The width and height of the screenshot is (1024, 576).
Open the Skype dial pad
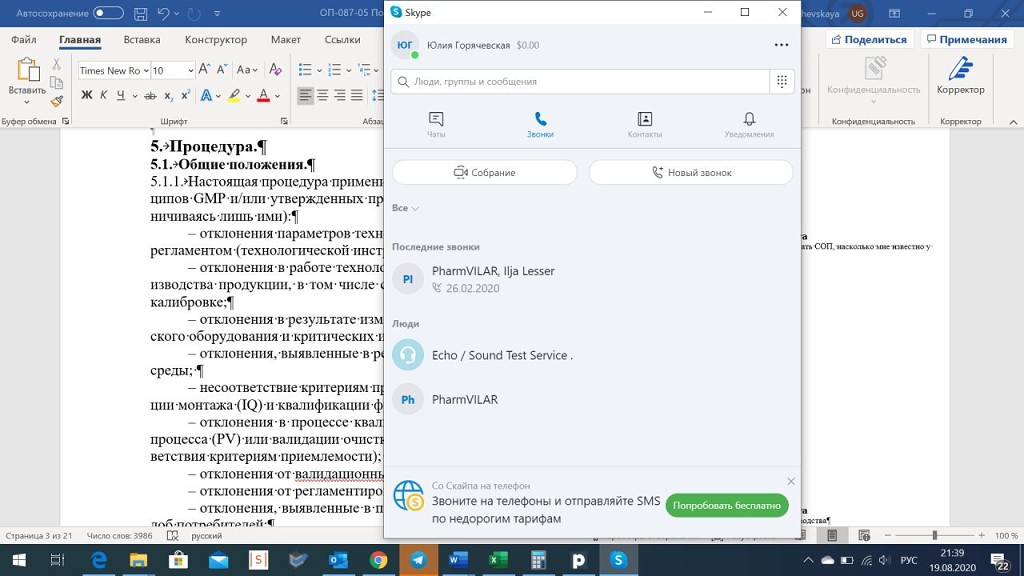pyautogui.click(x=782, y=82)
